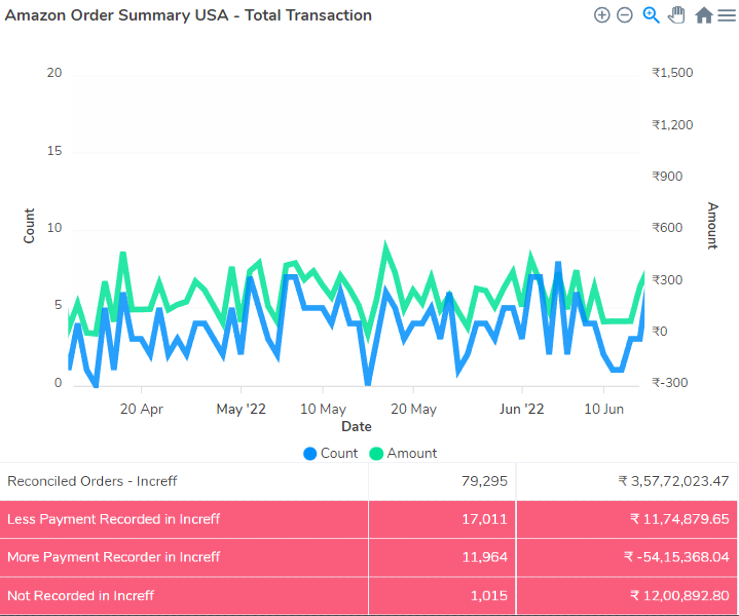The height and width of the screenshot is (616, 739).
Task: Click the ₹1,200 amount axis label
Action: [673, 125]
